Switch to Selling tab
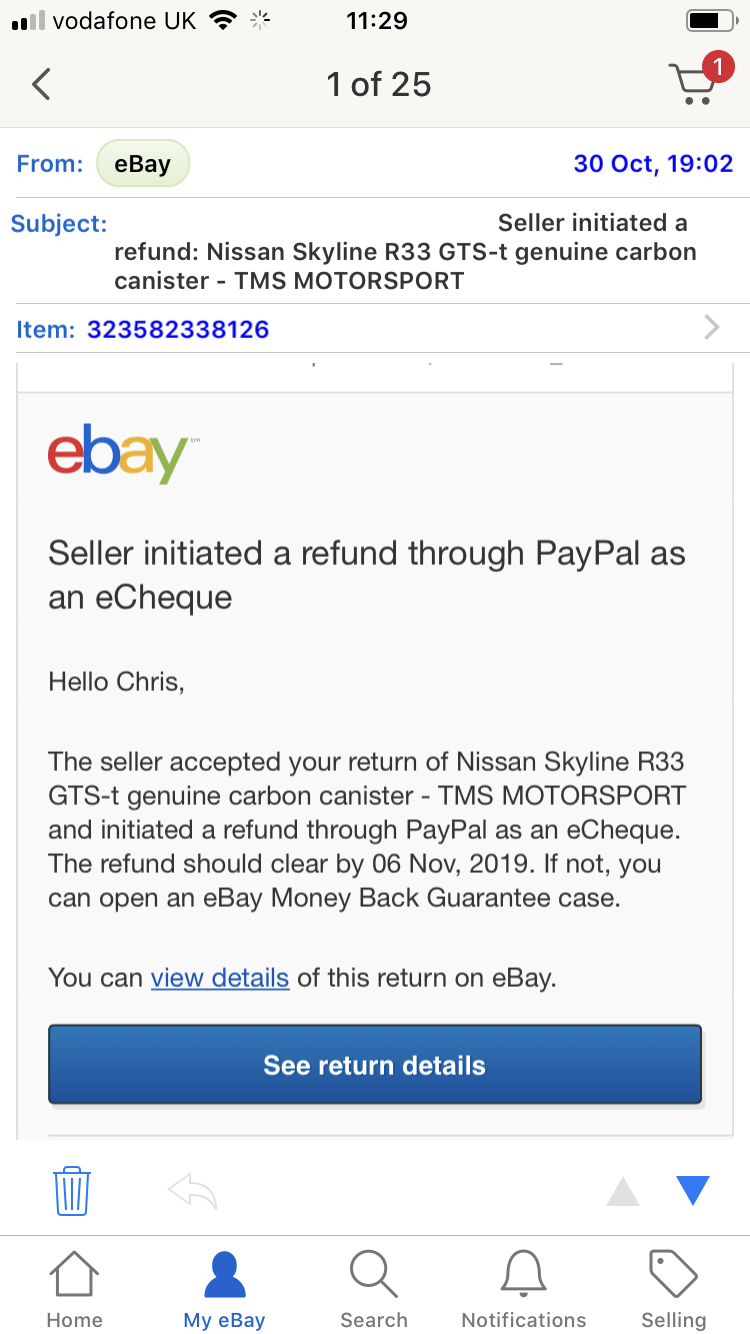 tap(674, 1289)
